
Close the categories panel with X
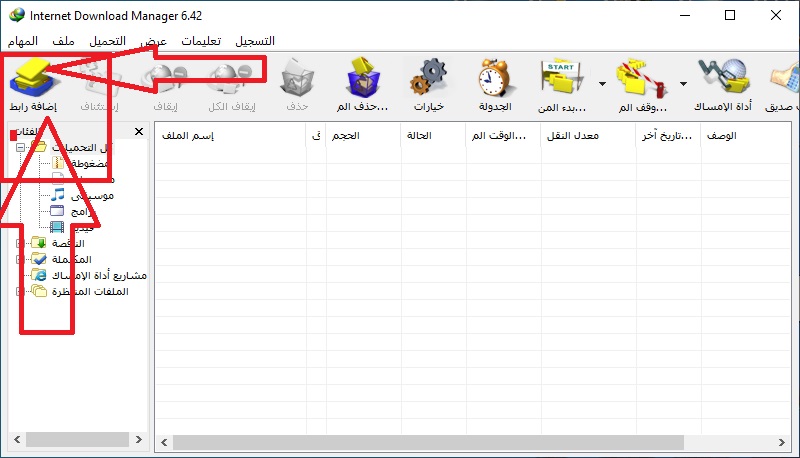(139, 132)
